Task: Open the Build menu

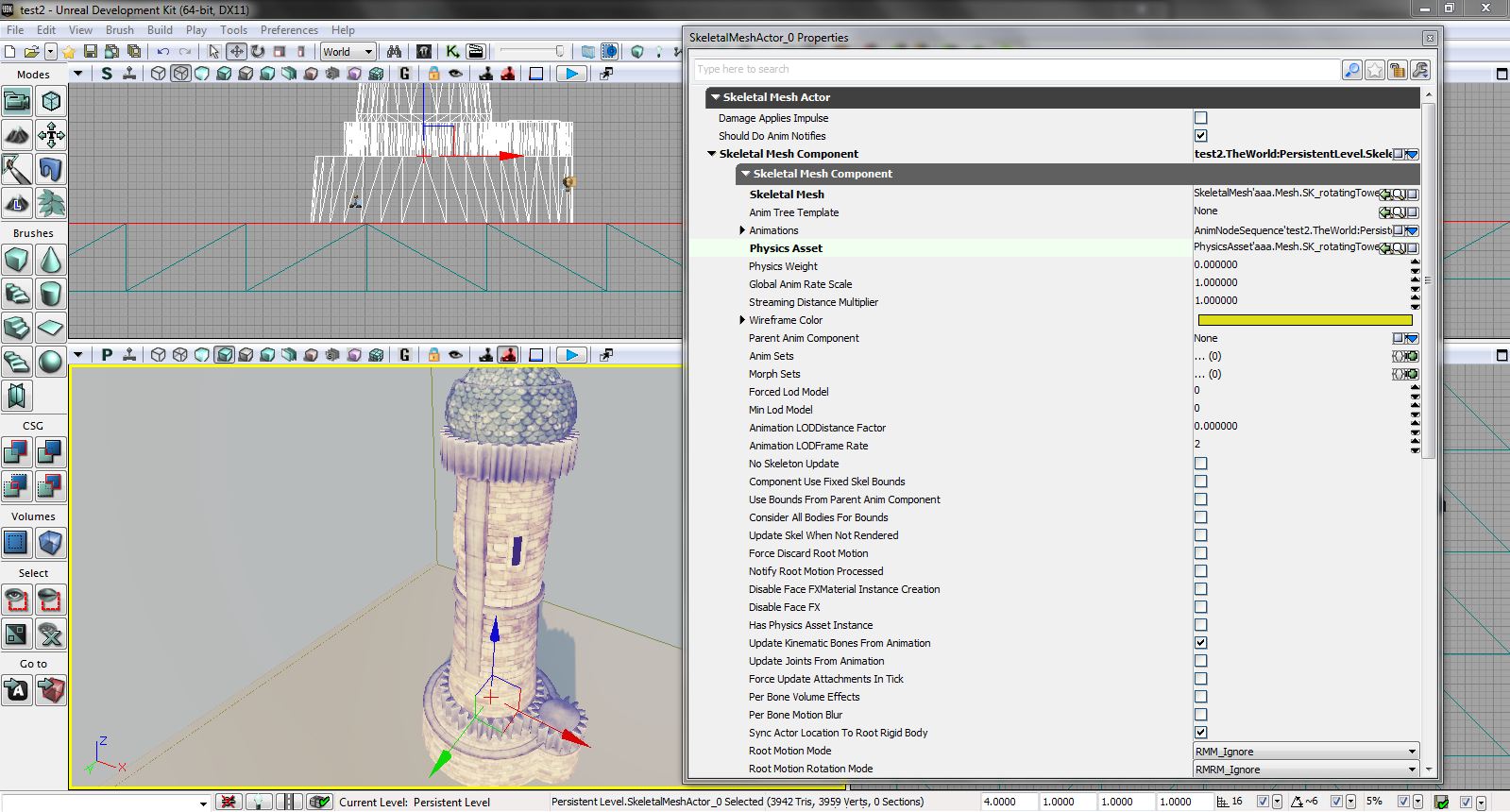Action: coord(160,30)
